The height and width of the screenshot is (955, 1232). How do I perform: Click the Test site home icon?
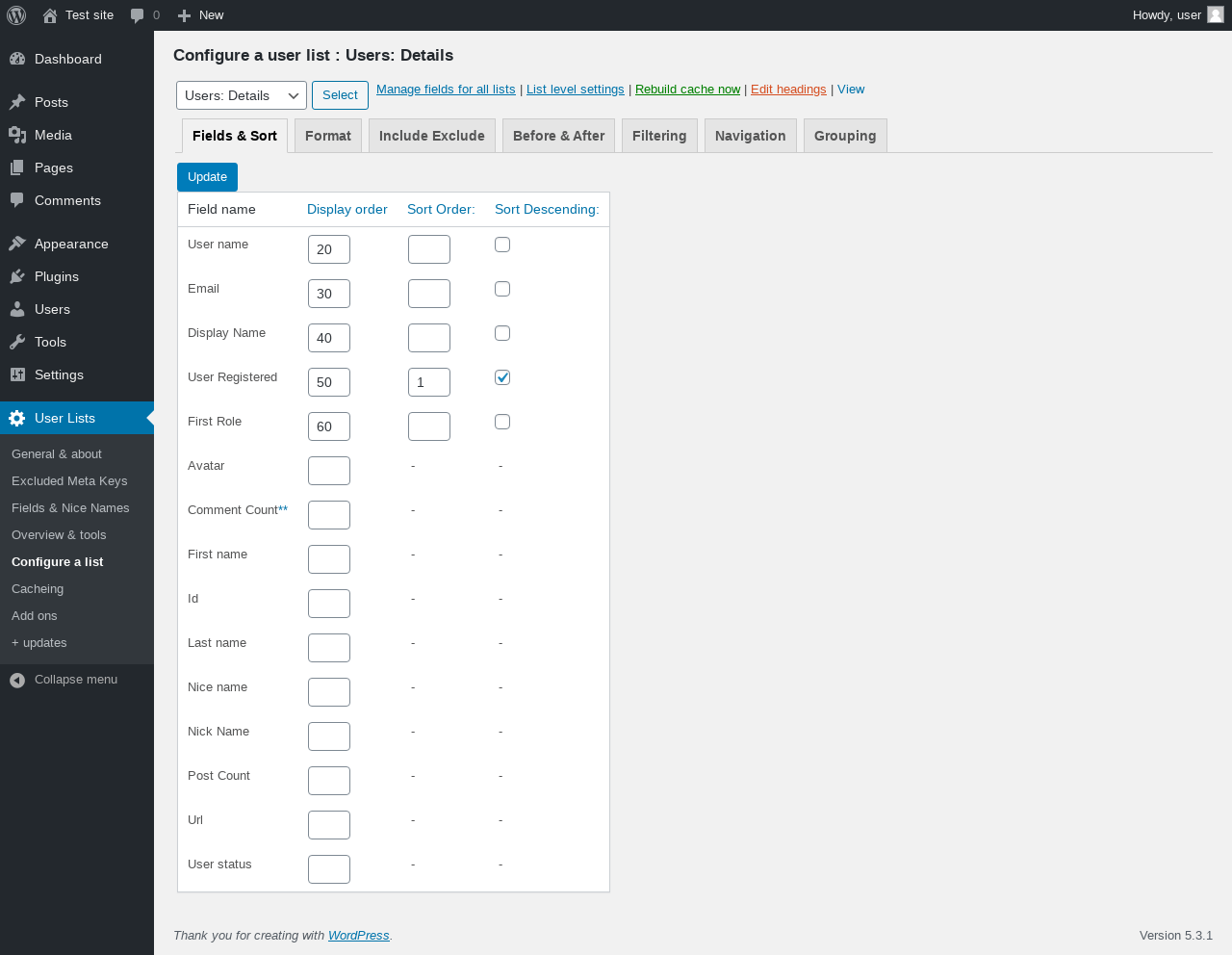click(x=50, y=15)
